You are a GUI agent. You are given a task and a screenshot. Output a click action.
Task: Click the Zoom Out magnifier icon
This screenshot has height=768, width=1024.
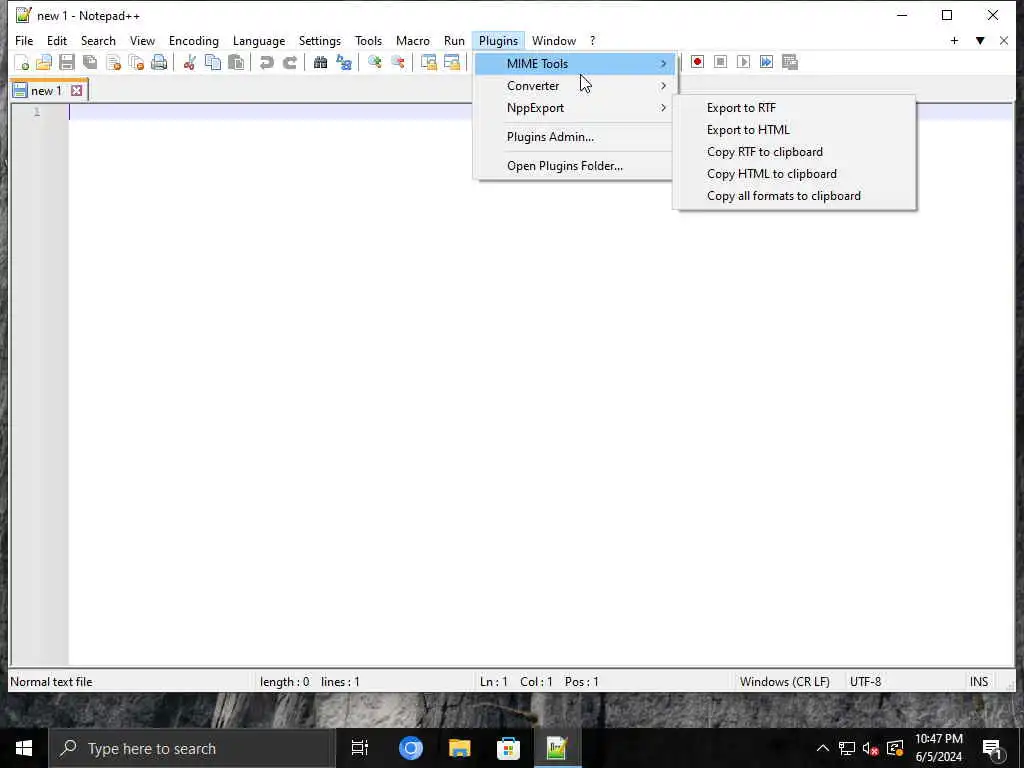(x=398, y=63)
